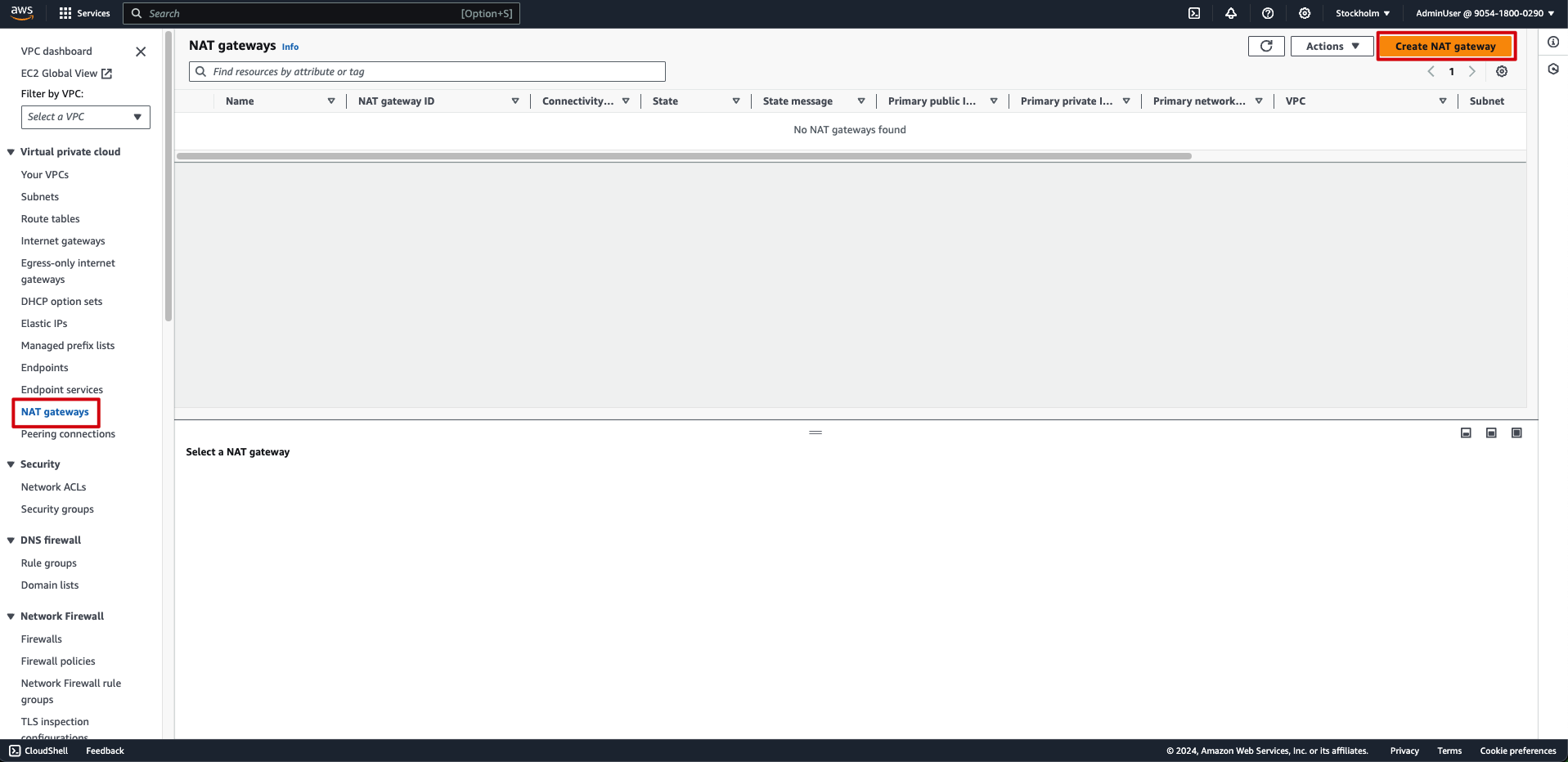Refresh the NAT gateways list

1265,46
